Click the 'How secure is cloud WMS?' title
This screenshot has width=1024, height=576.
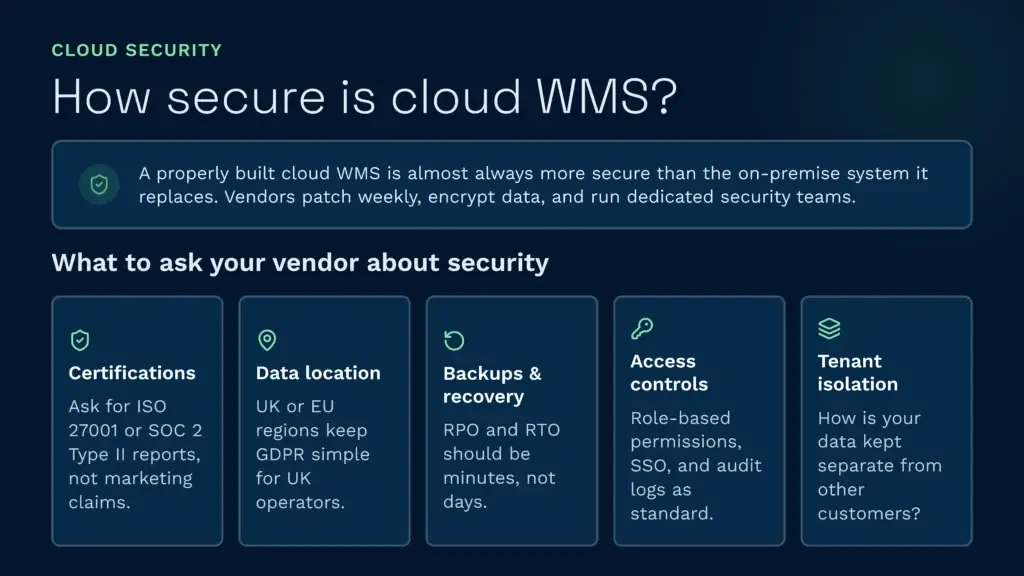pyautogui.click(x=364, y=97)
